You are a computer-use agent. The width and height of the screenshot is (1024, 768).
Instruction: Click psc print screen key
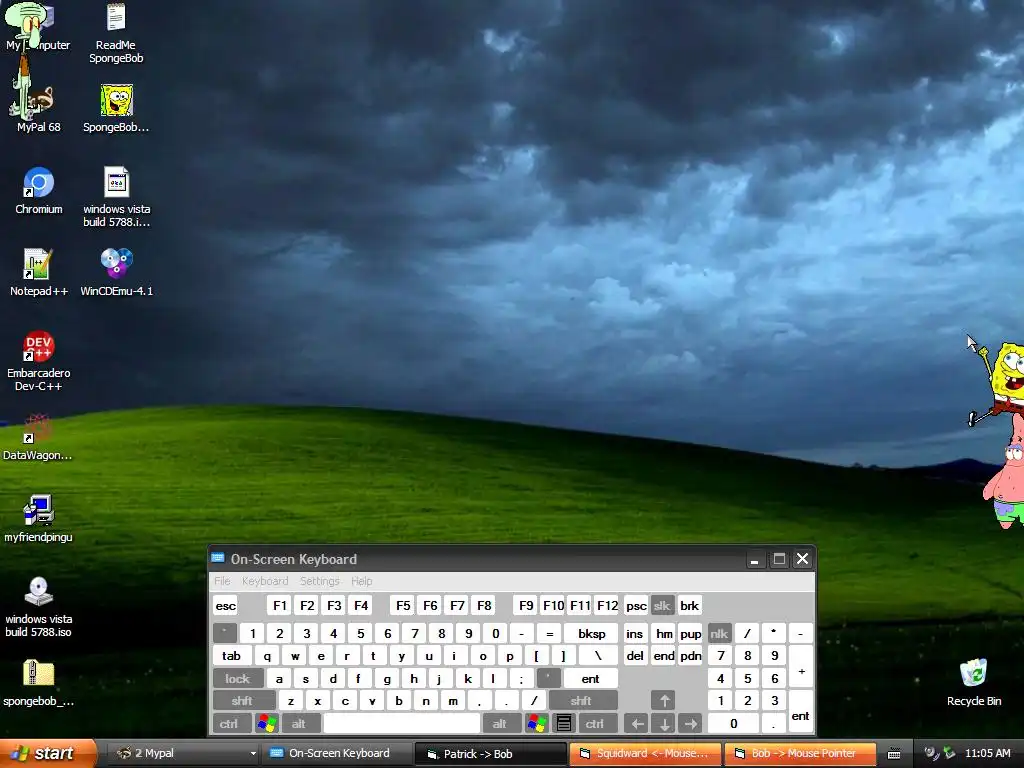636,605
